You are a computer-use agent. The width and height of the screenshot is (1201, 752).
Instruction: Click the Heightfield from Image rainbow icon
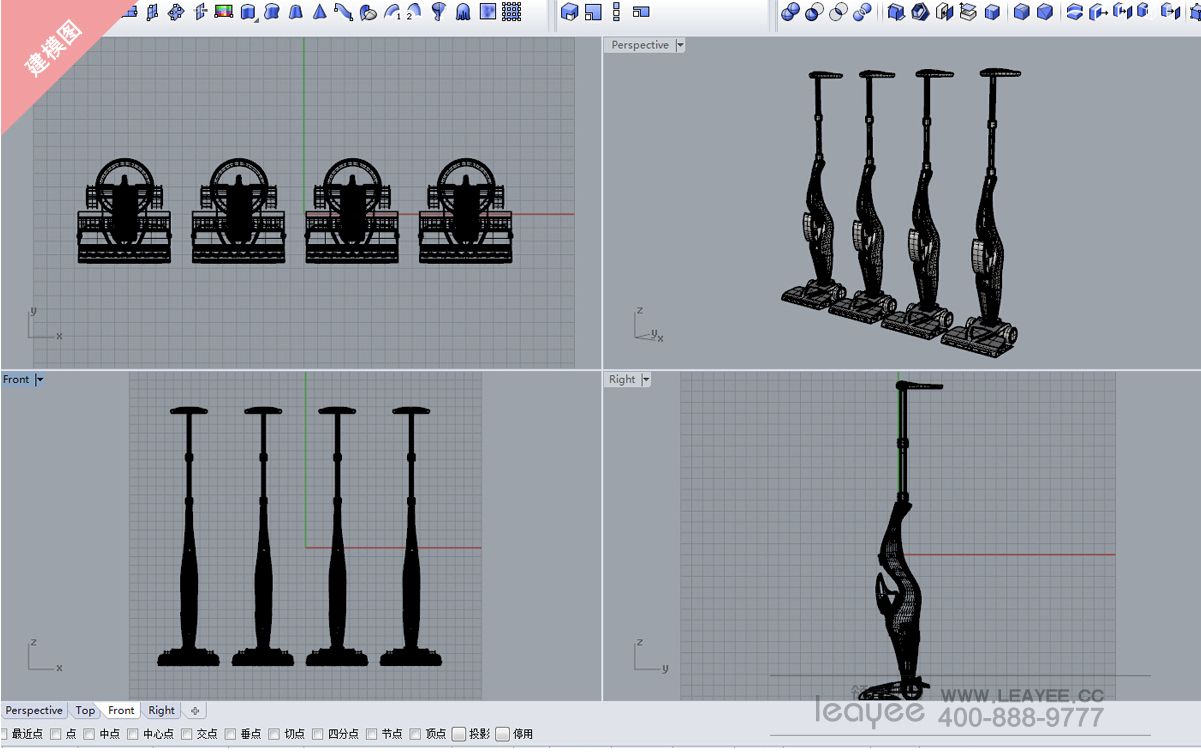223,12
